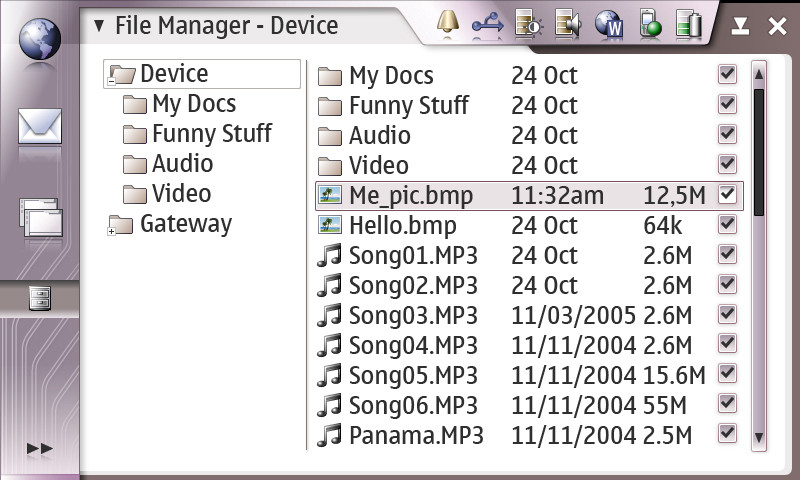
Task: Collapse the Device tree node
Action: [x=113, y=81]
